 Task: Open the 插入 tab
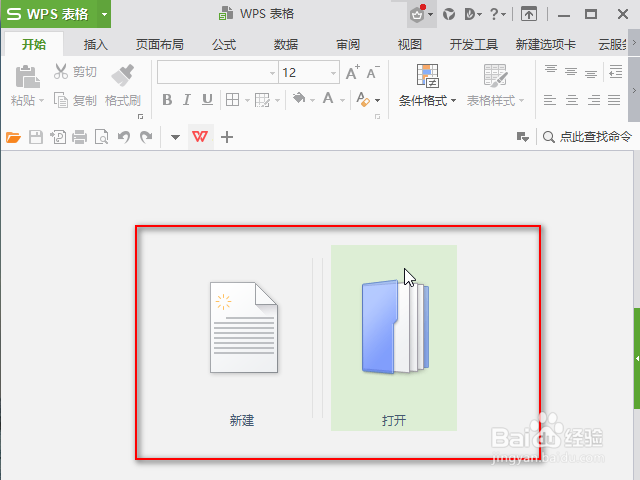pos(96,44)
